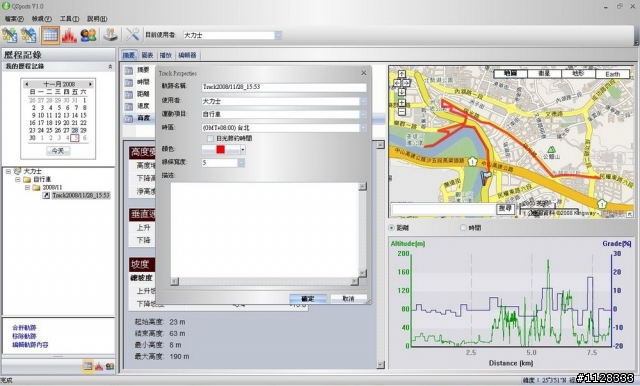Click the map search input field
640x386 pixels.
(443, 209)
